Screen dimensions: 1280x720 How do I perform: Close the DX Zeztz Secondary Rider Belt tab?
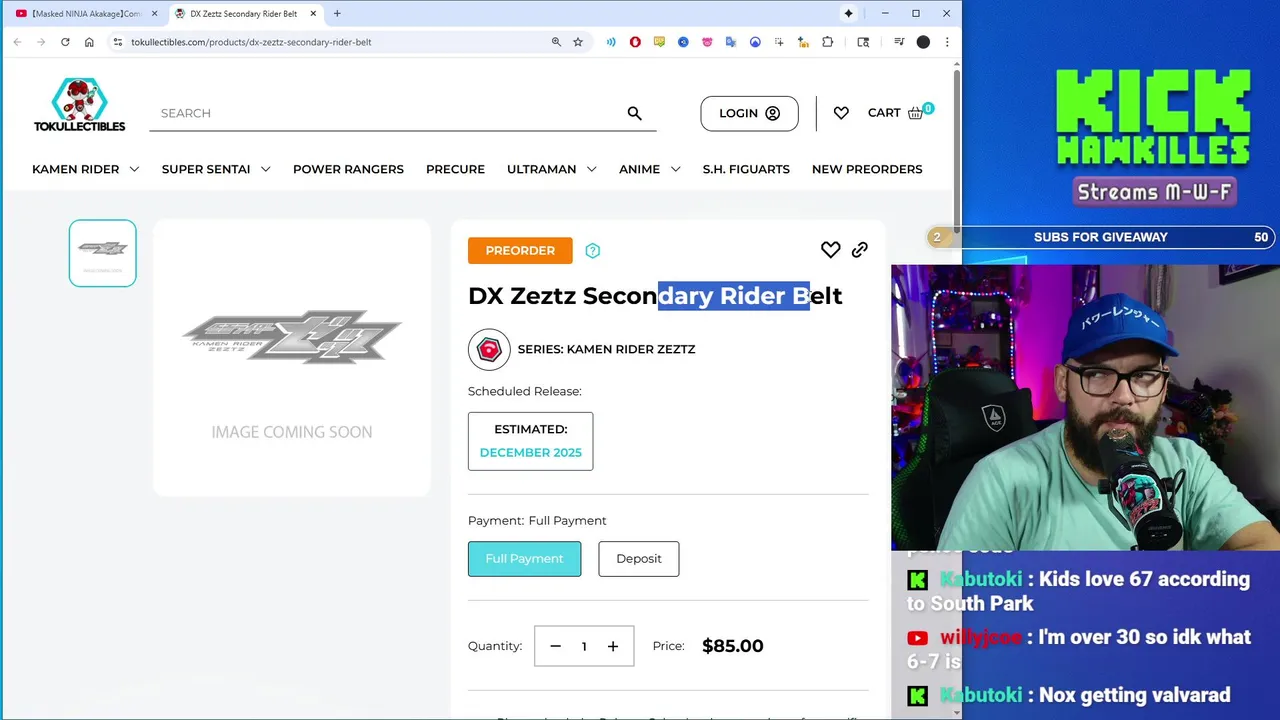pos(314,14)
